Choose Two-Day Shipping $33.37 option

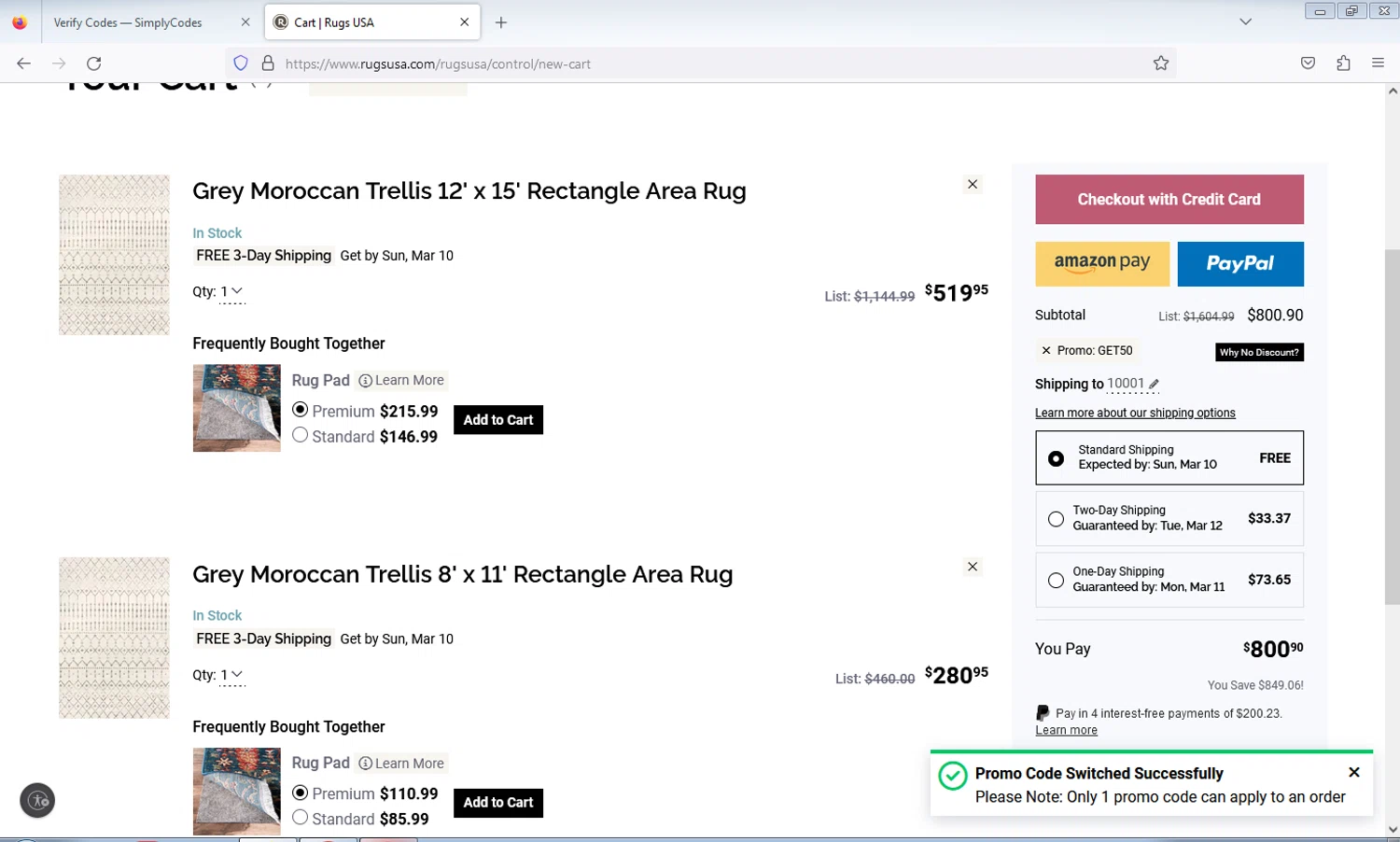(1169, 518)
